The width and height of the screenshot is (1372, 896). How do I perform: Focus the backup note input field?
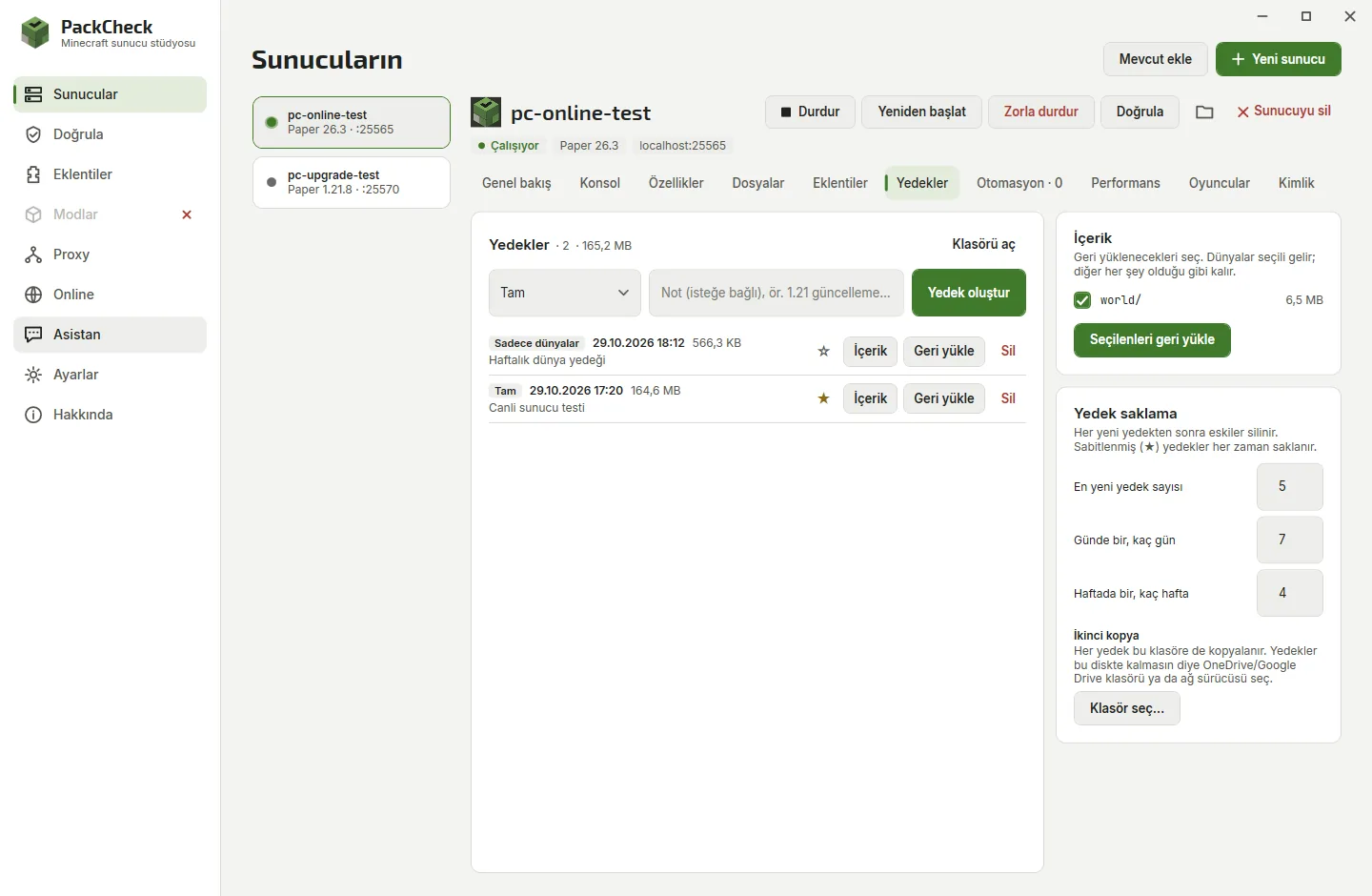pos(777,293)
